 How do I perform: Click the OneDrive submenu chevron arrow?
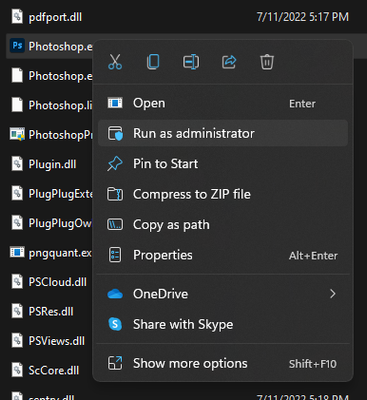click(332, 294)
